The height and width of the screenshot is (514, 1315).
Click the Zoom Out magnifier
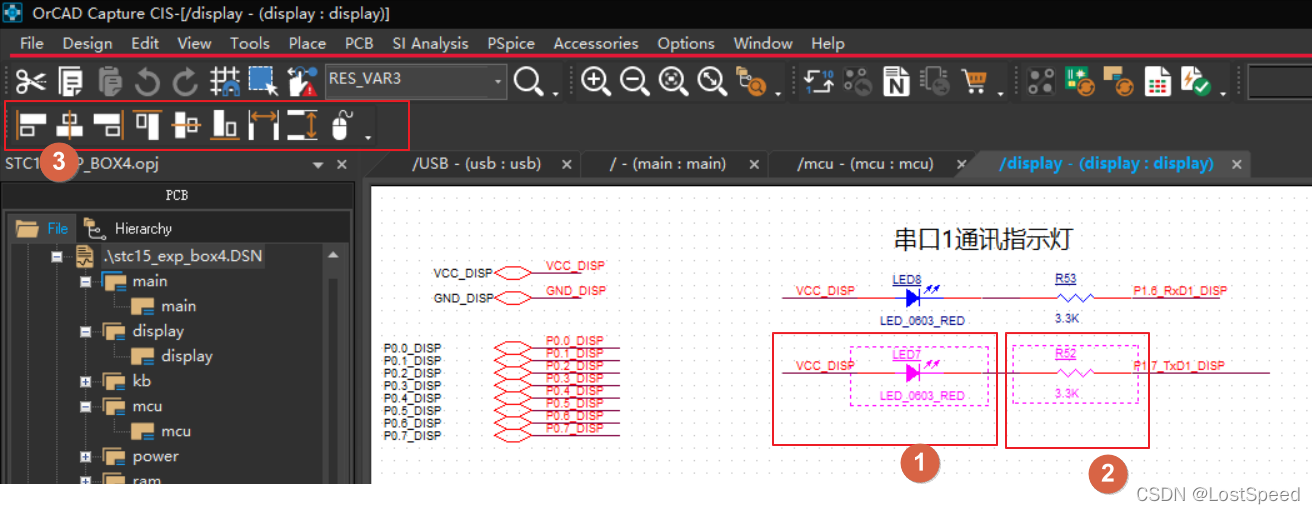pyautogui.click(x=635, y=81)
